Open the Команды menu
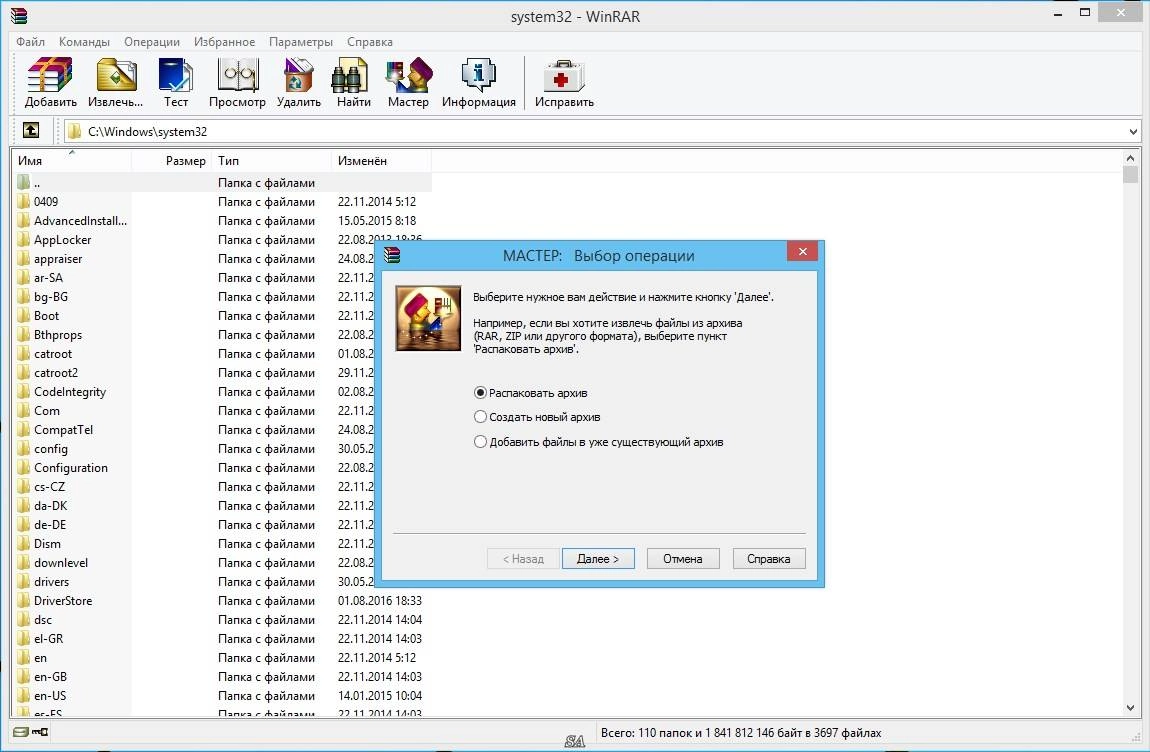 click(84, 42)
